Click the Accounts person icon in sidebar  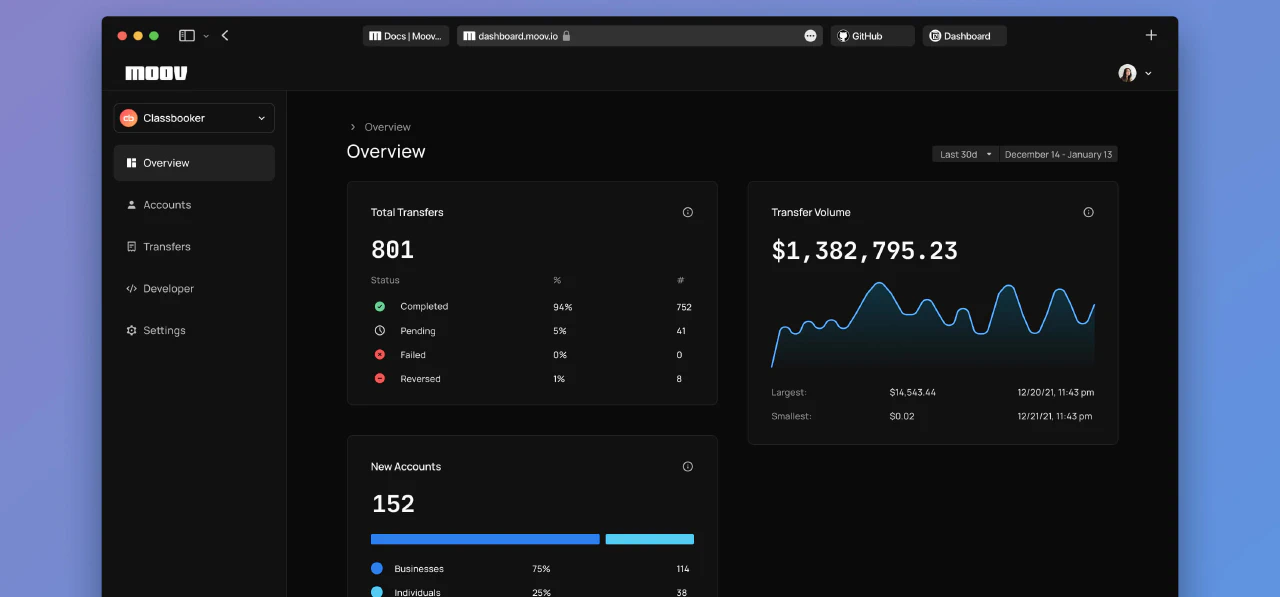(131, 205)
